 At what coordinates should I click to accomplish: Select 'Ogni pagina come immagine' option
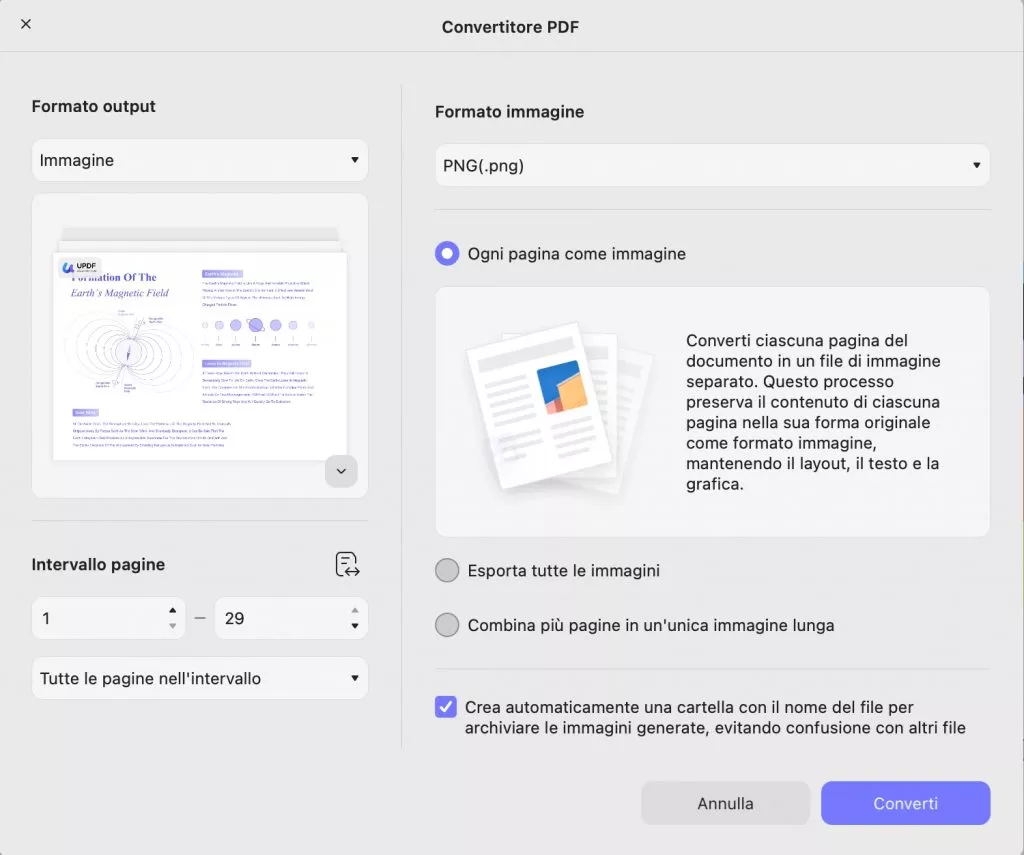pyautogui.click(x=447, y=254)
